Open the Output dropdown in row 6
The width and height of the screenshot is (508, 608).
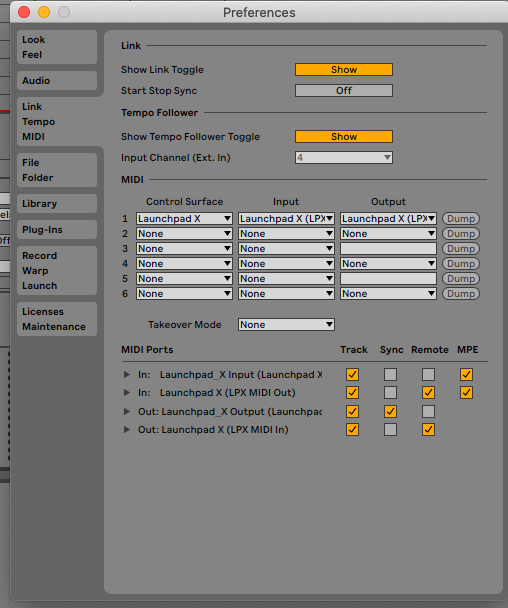(x=388, y=294)
